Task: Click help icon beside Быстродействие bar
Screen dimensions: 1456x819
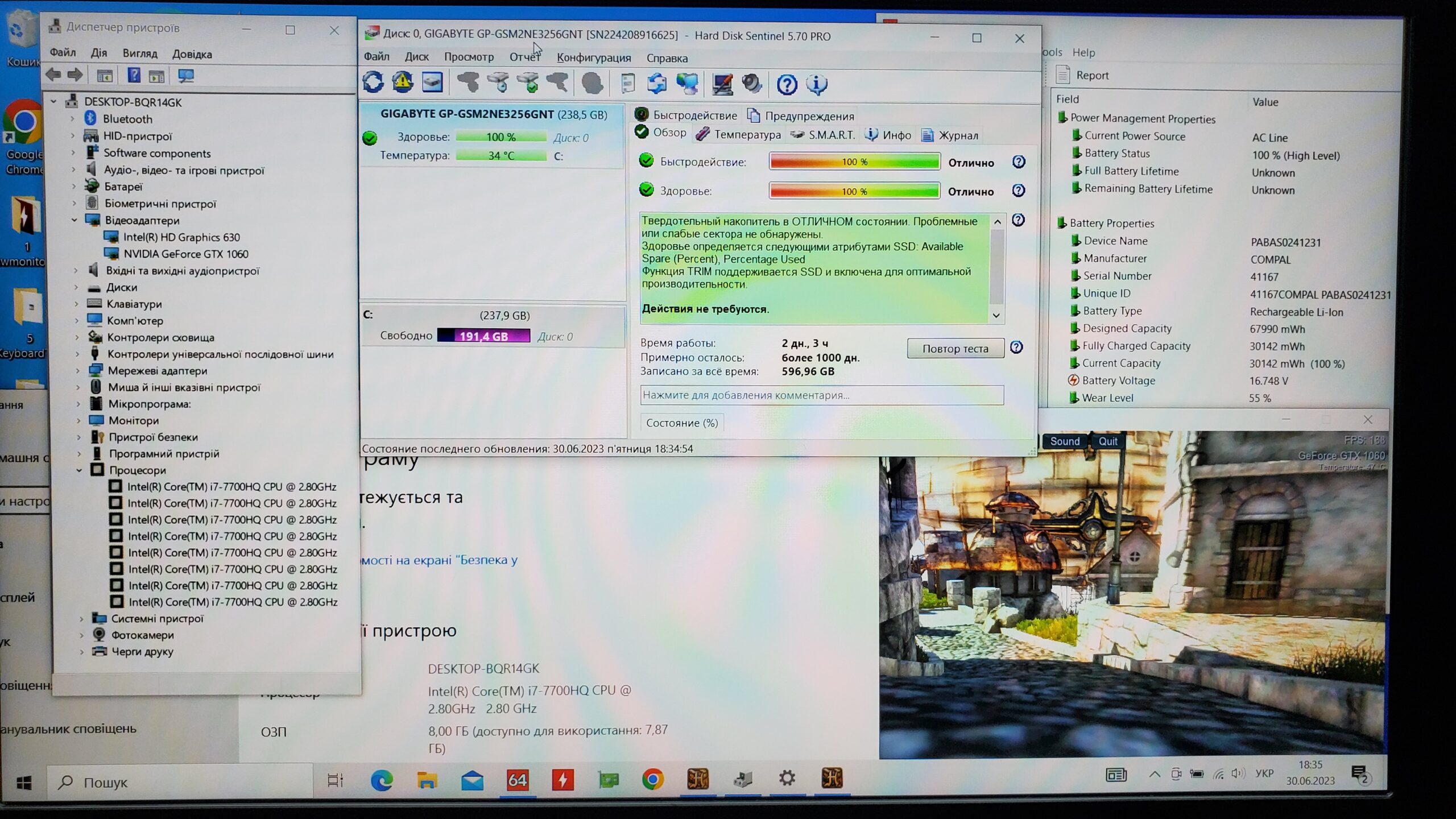Action: [1018, 162]
